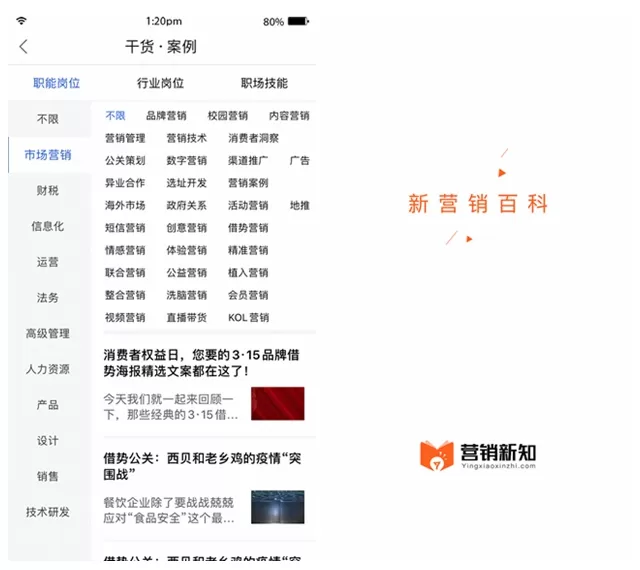Select 法务 category in sidebar
Image resolution: width=640 pixels, height=570 pixels.
click(x=48, y=298)
